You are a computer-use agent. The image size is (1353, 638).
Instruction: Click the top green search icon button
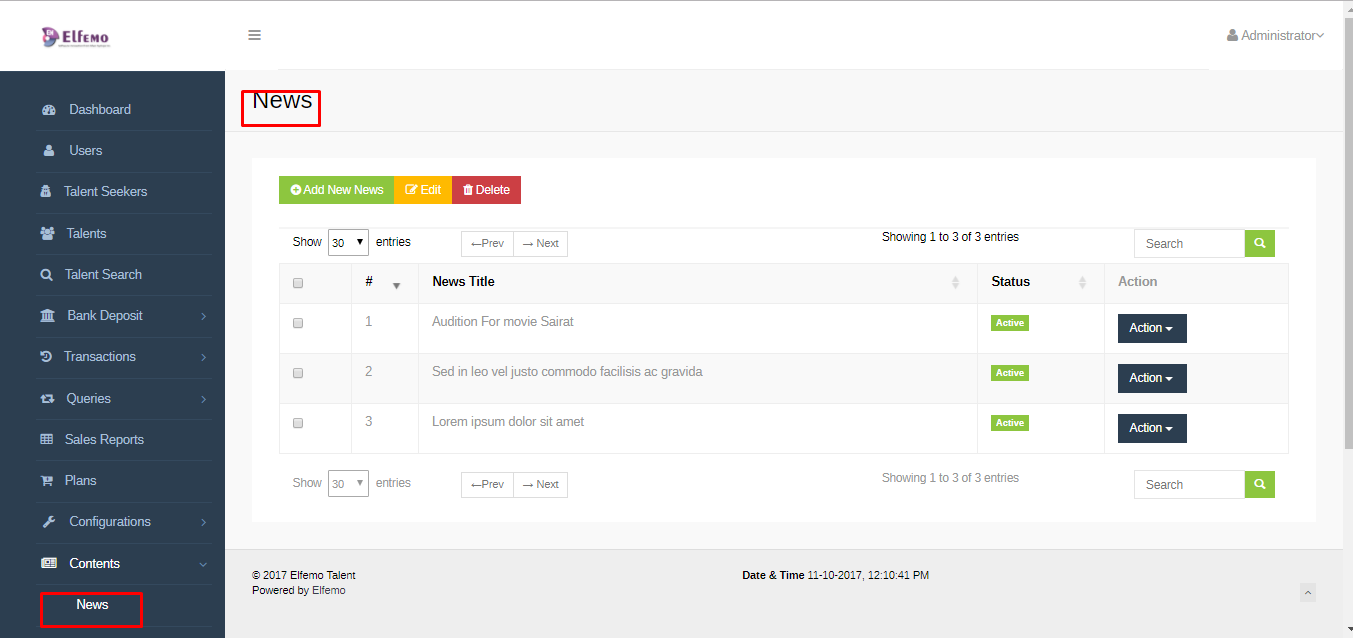click(x=1260, y=243)
